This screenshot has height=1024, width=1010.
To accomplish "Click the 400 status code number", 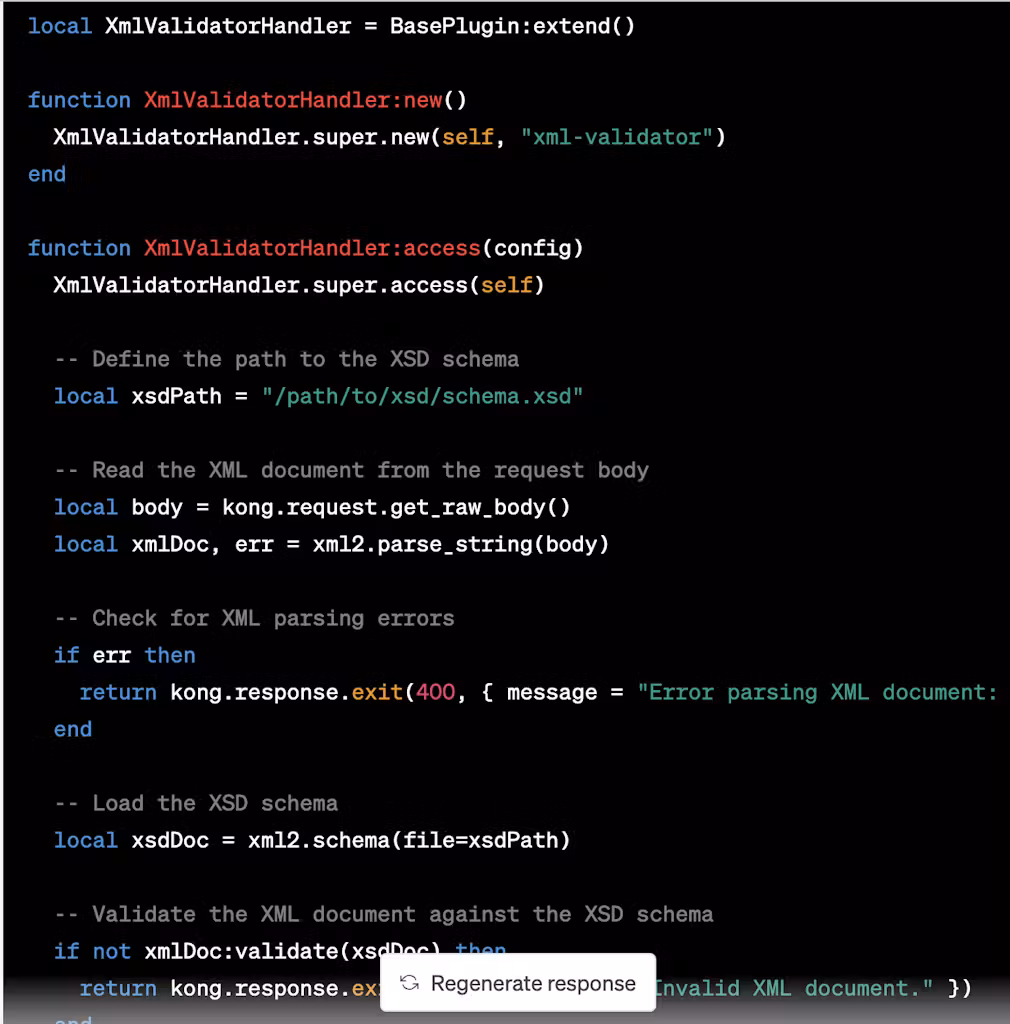I will (x=435, y=692).
